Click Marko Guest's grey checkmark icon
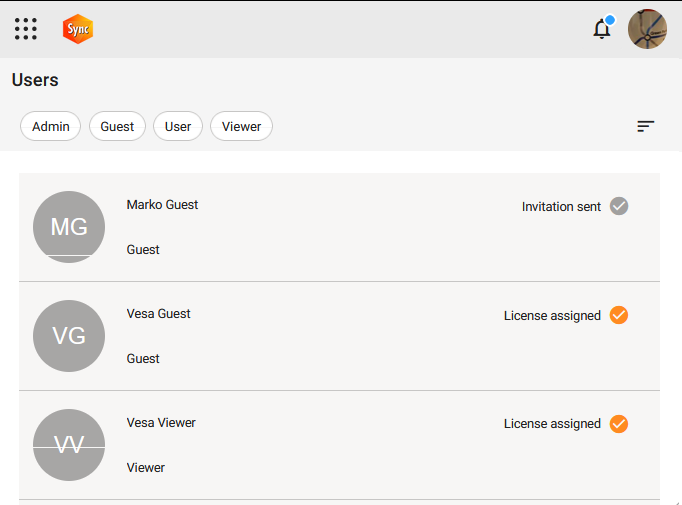Screen dimensions: 682x505 point(619,206)
